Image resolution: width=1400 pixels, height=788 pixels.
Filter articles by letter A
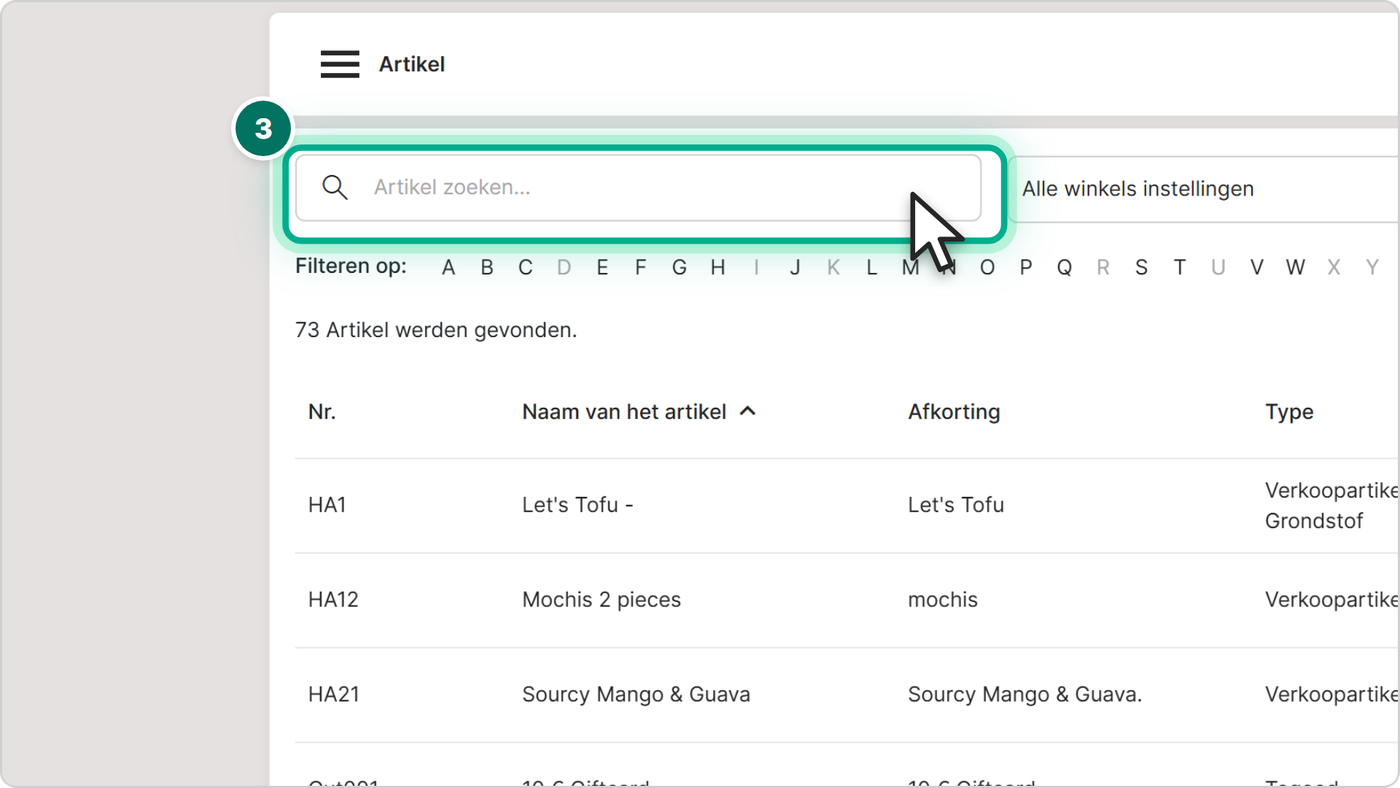click(448, 267)
